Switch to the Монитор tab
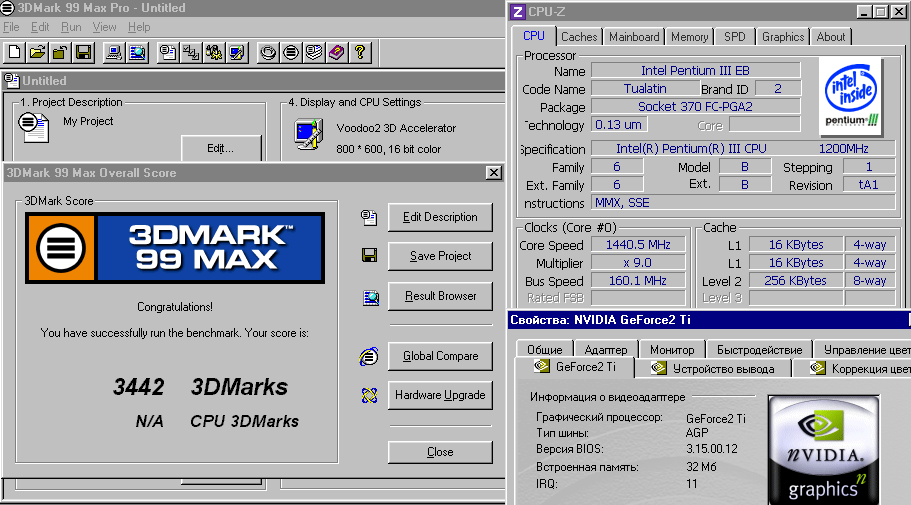This screenshot has height=505, width=911. [672, 349]
